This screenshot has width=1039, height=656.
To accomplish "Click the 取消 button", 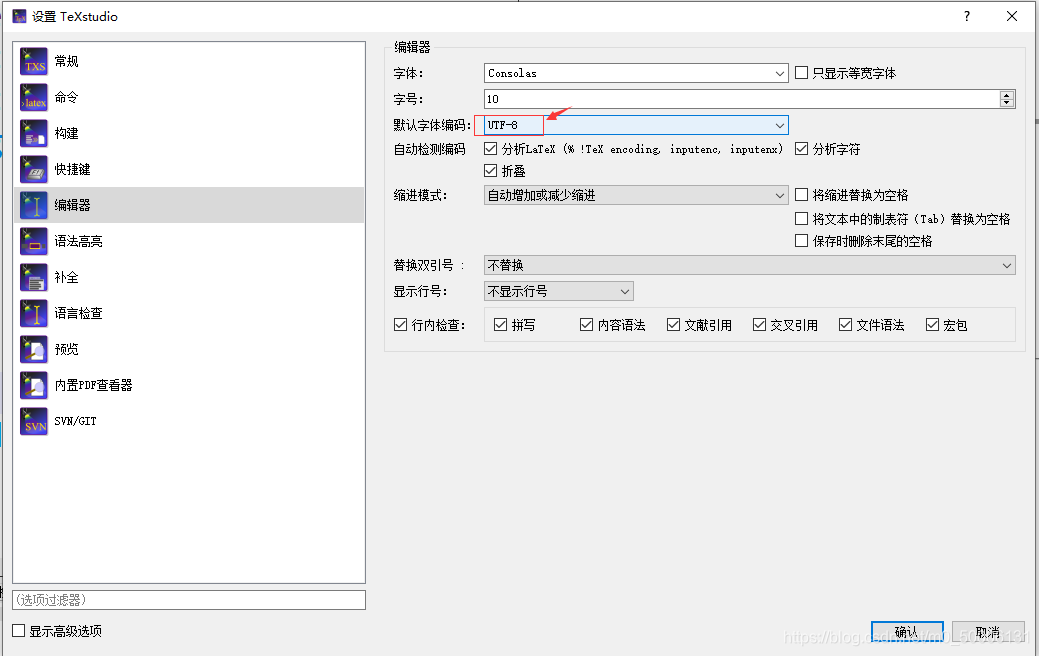I will click(x=988, y=632).
